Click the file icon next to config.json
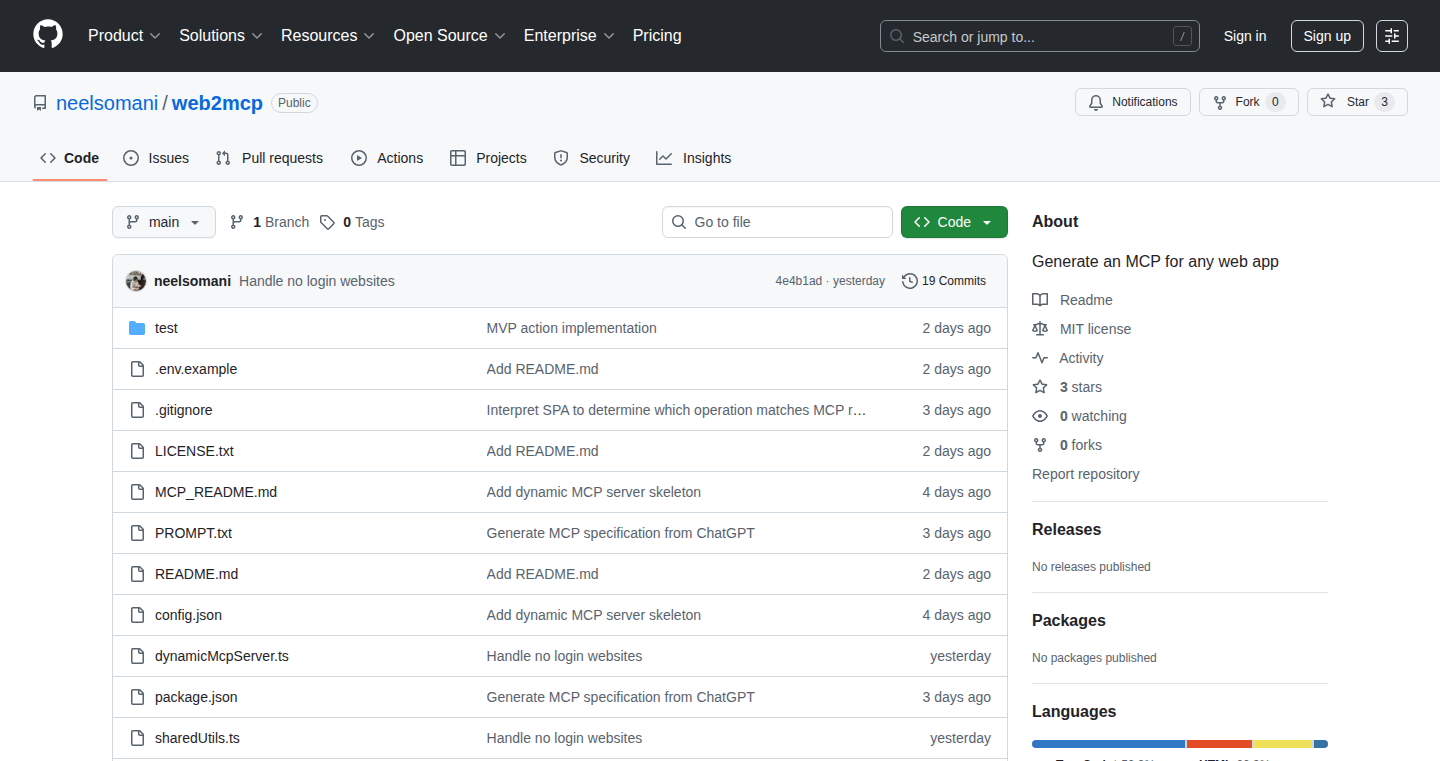The width and height of the screenshot is (1440, 761). click(137, 615)
